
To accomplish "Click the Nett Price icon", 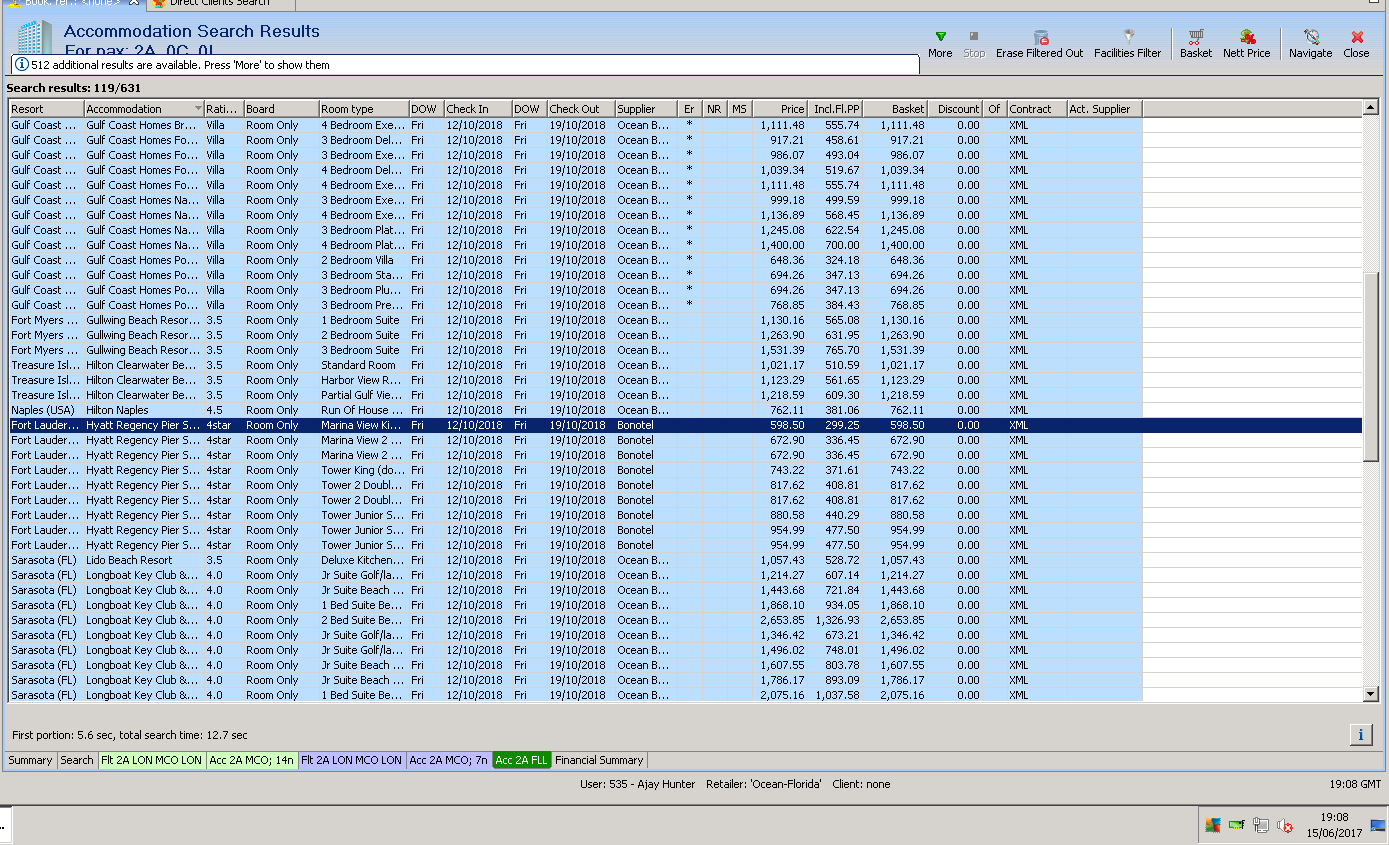I will (x=1246, y=38).
